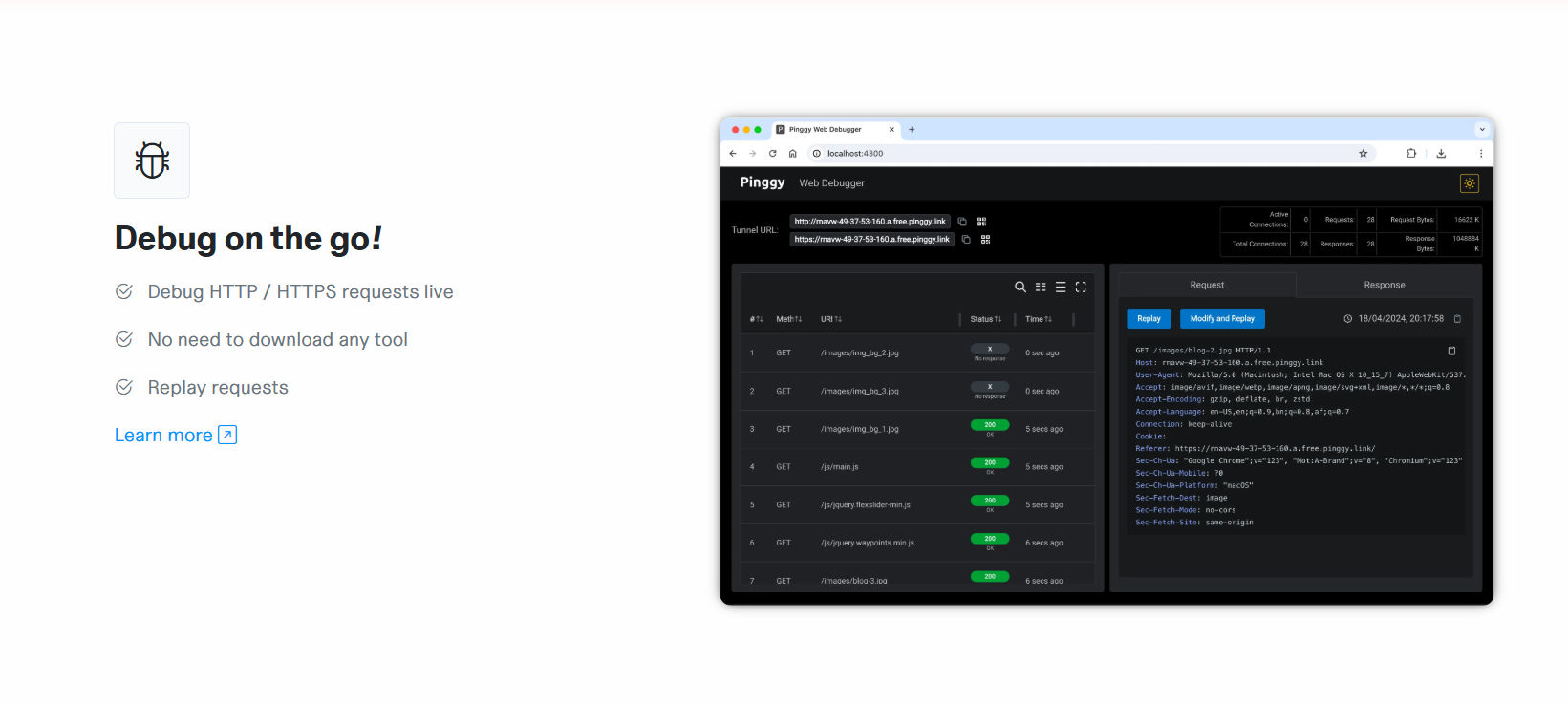Copy the http tunnel URL

pos(962,222)
